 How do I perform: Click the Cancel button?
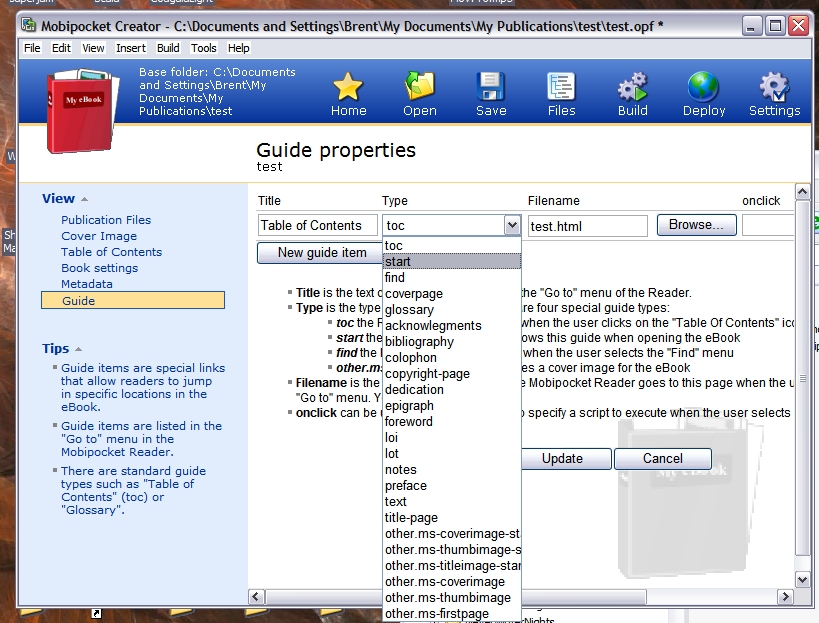pyautogui.click(x=662, y=459)
